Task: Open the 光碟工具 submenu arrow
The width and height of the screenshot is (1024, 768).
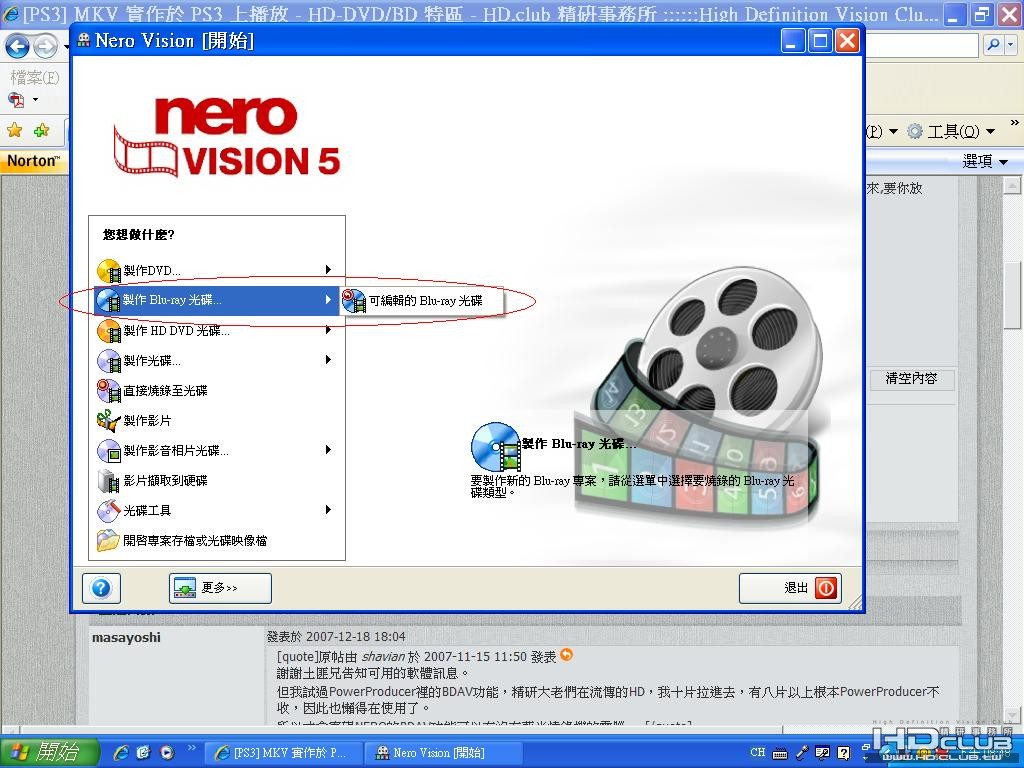Action: tap(328, 510)
